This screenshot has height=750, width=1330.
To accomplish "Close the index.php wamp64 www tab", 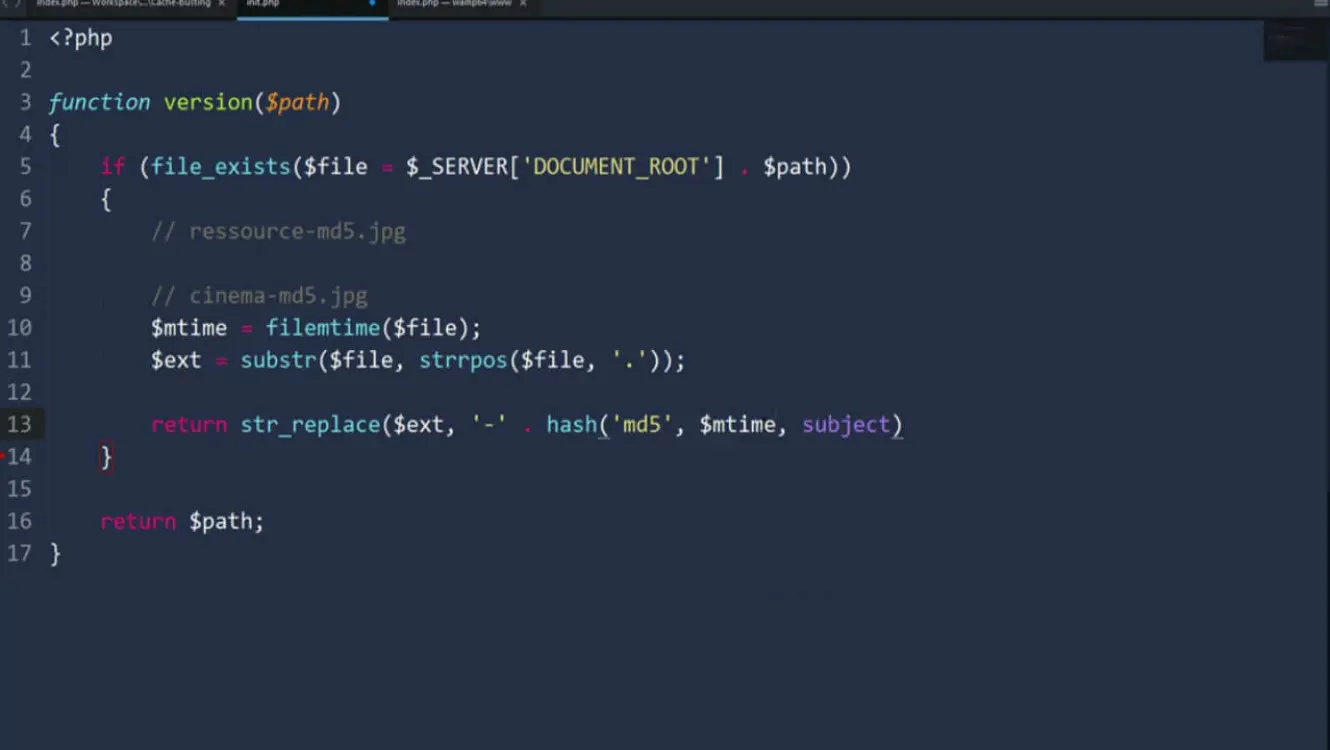I will tap(522, 4).
